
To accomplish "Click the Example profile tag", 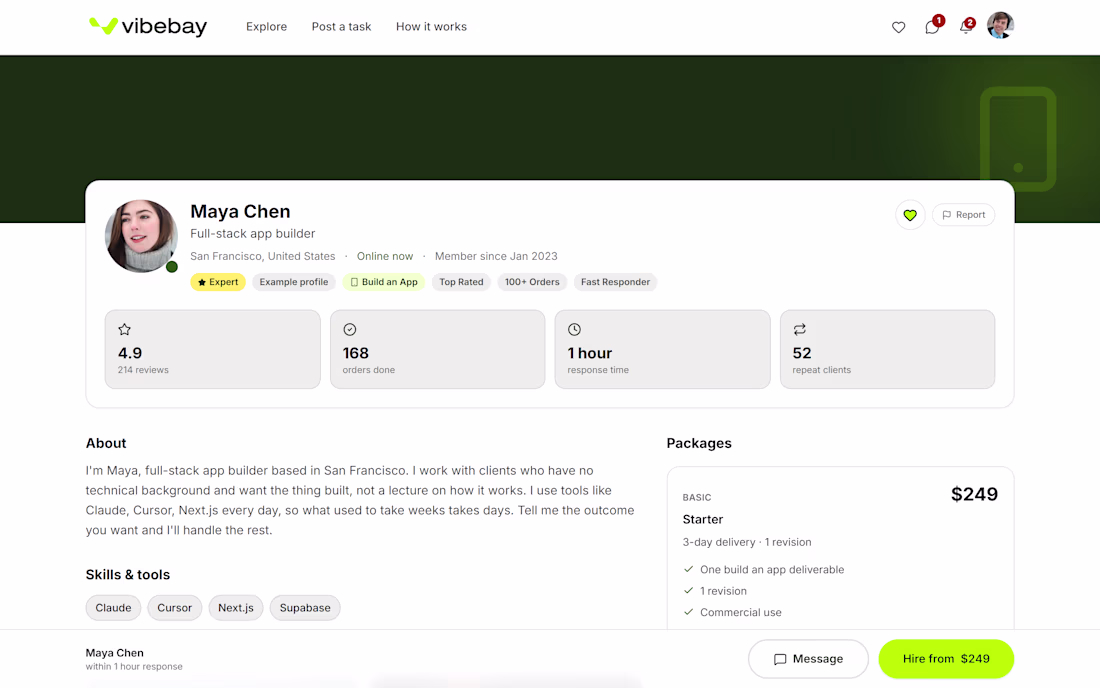I will click(294, 282).
